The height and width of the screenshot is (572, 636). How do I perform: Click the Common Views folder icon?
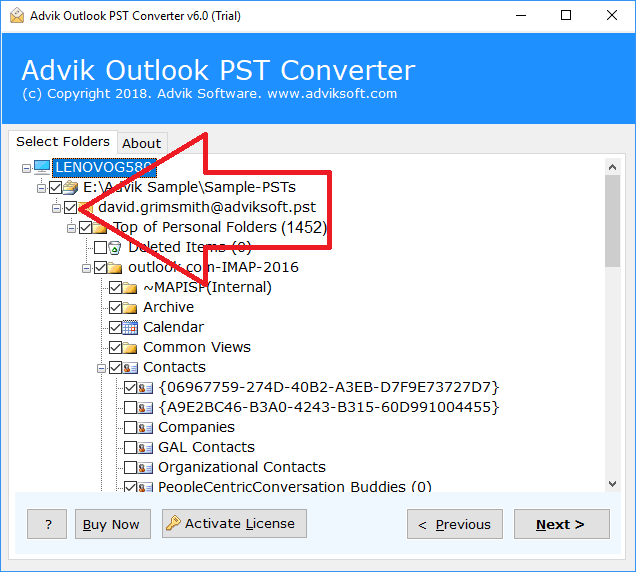pos(130,348)
